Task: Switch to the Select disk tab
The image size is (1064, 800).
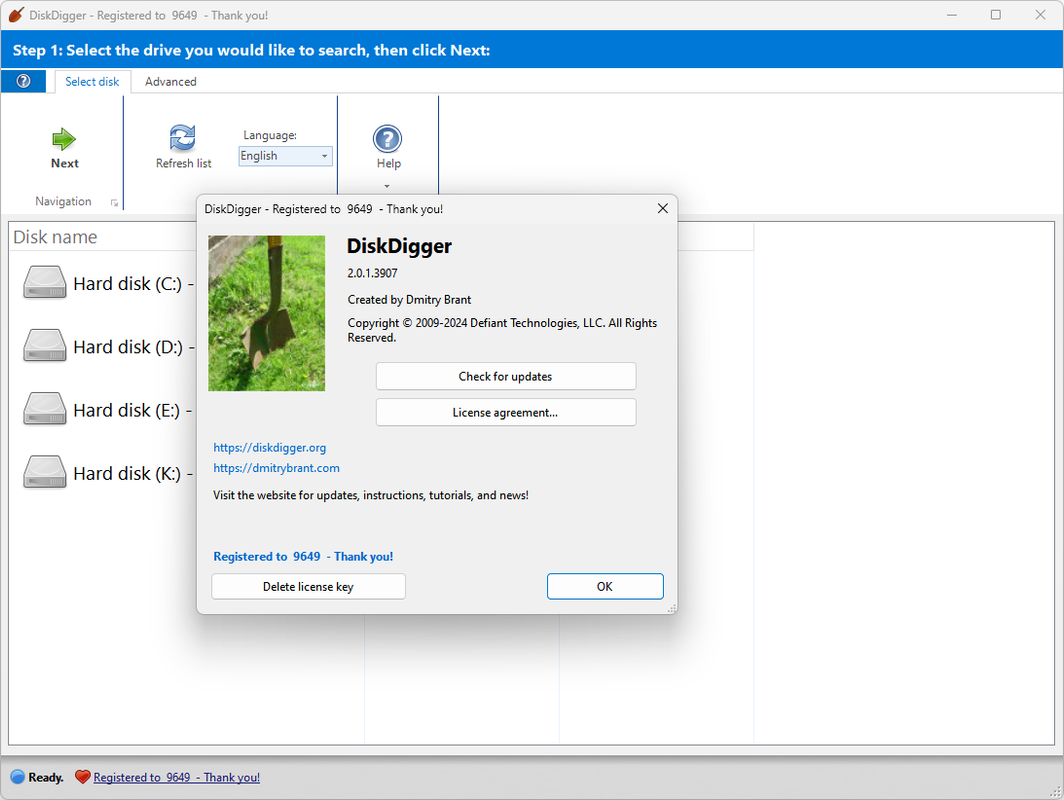Action: [92, 81]
